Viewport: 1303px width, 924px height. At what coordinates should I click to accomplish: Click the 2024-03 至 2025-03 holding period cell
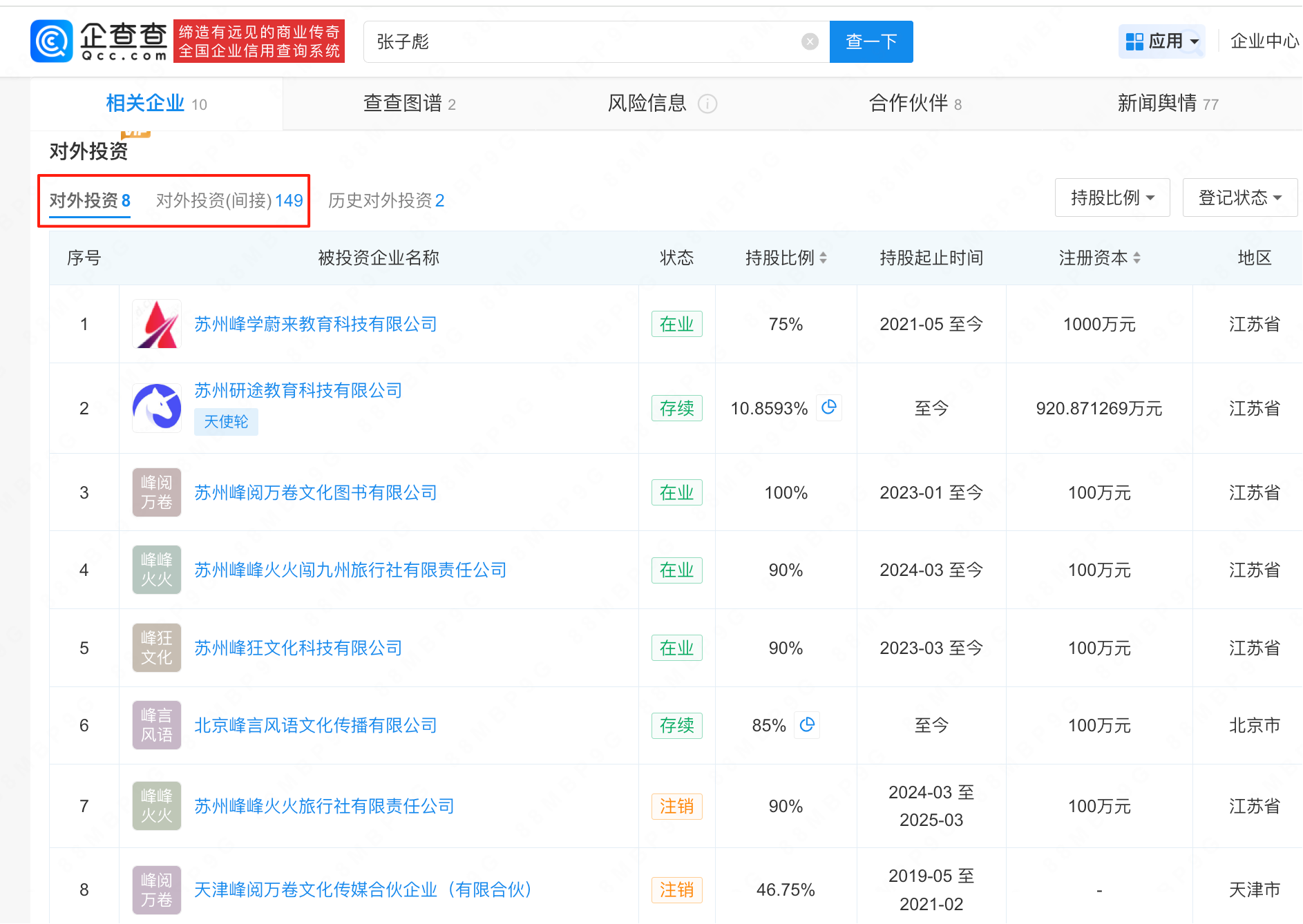pyautogui.click(x=931, y=806)
